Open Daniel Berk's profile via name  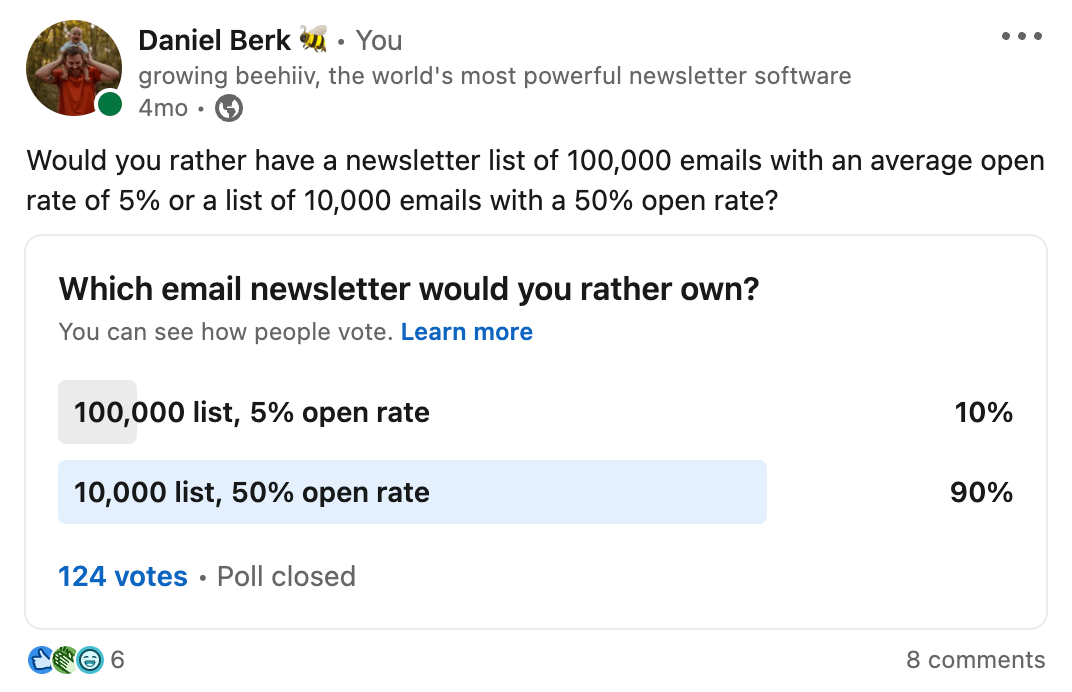[x=214, y=41]
